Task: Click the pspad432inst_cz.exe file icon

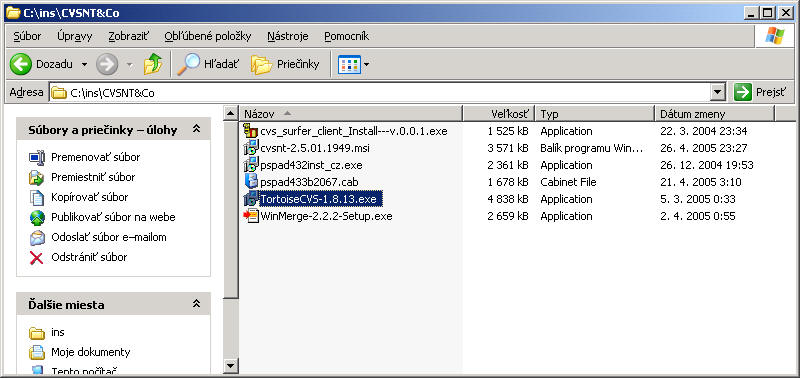Action: pos(251,165)
